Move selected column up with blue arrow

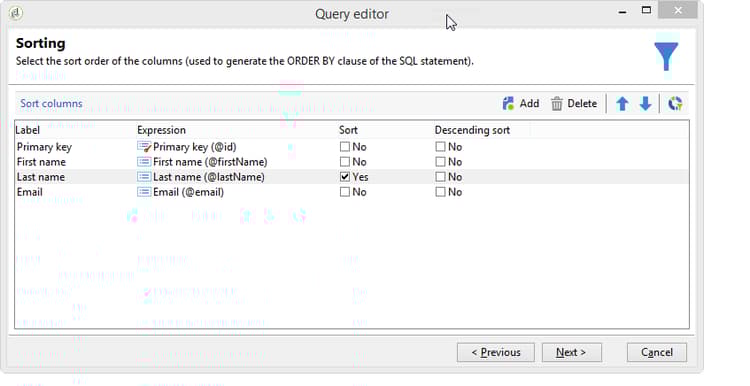click(x=622, y=104)
